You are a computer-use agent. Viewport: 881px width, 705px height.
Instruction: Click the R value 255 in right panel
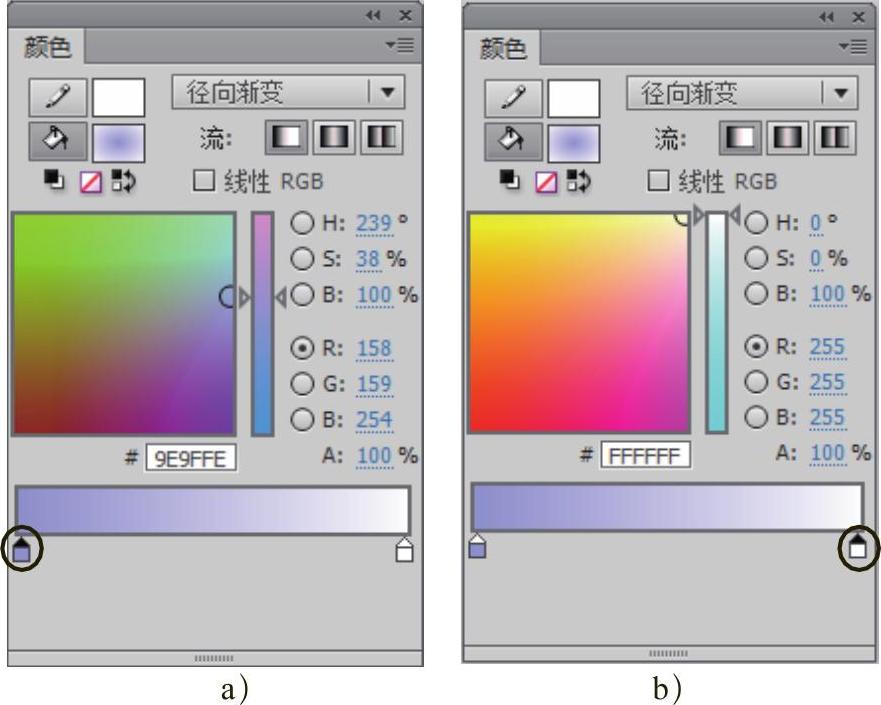(827, 347)
